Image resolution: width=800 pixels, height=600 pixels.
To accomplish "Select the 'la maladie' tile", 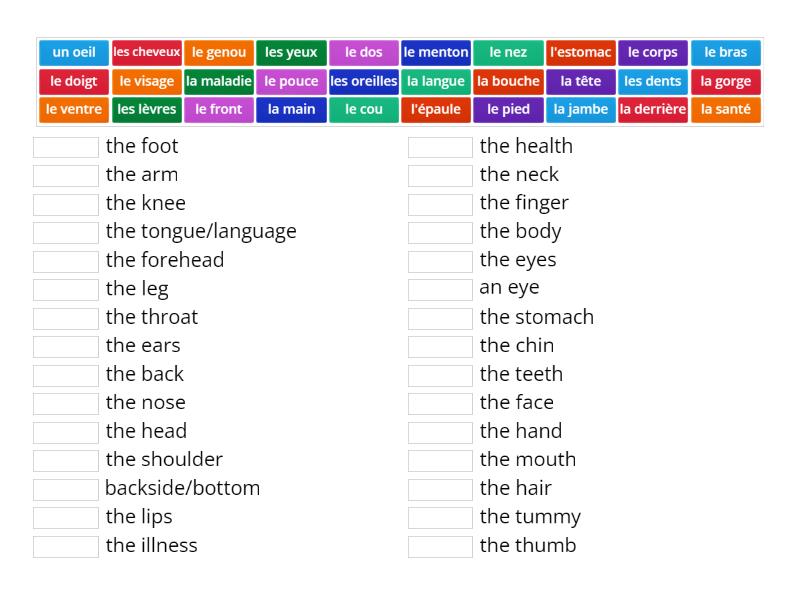I will click(218, 82).
